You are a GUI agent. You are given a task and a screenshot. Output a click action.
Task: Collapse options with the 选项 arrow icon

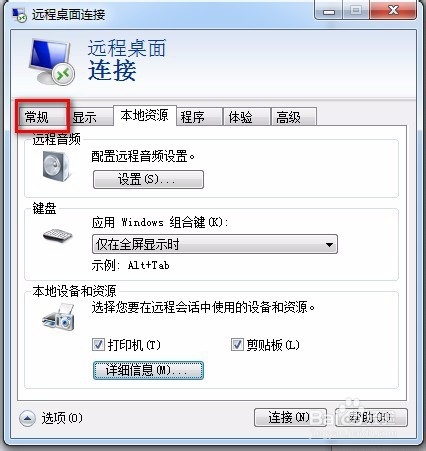[x=27, y=418]
